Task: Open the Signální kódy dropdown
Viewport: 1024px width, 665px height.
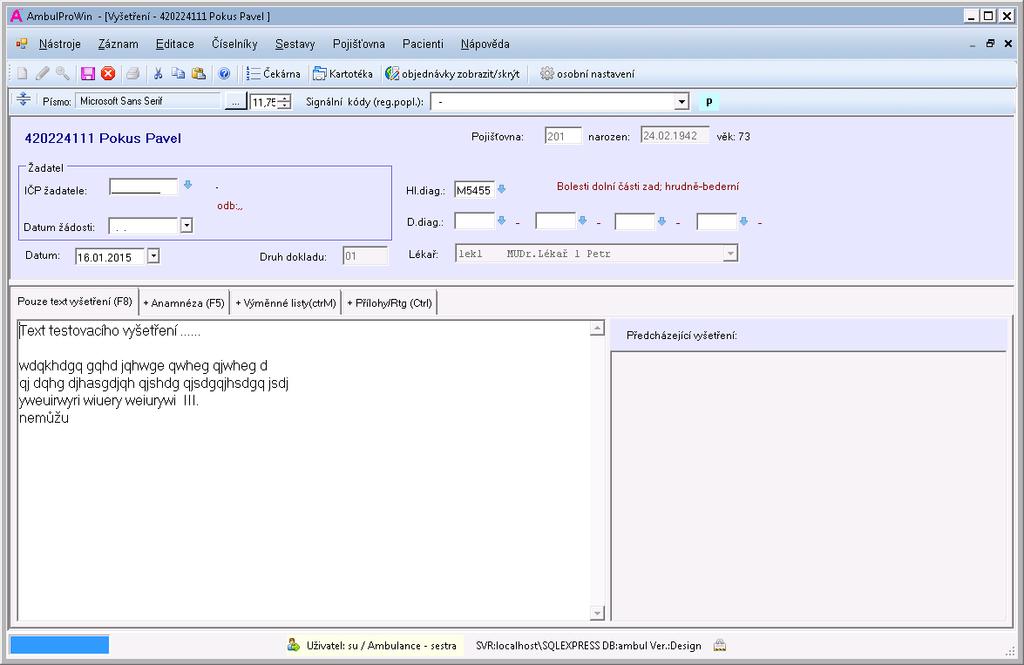Action: [x=682, y=102]
